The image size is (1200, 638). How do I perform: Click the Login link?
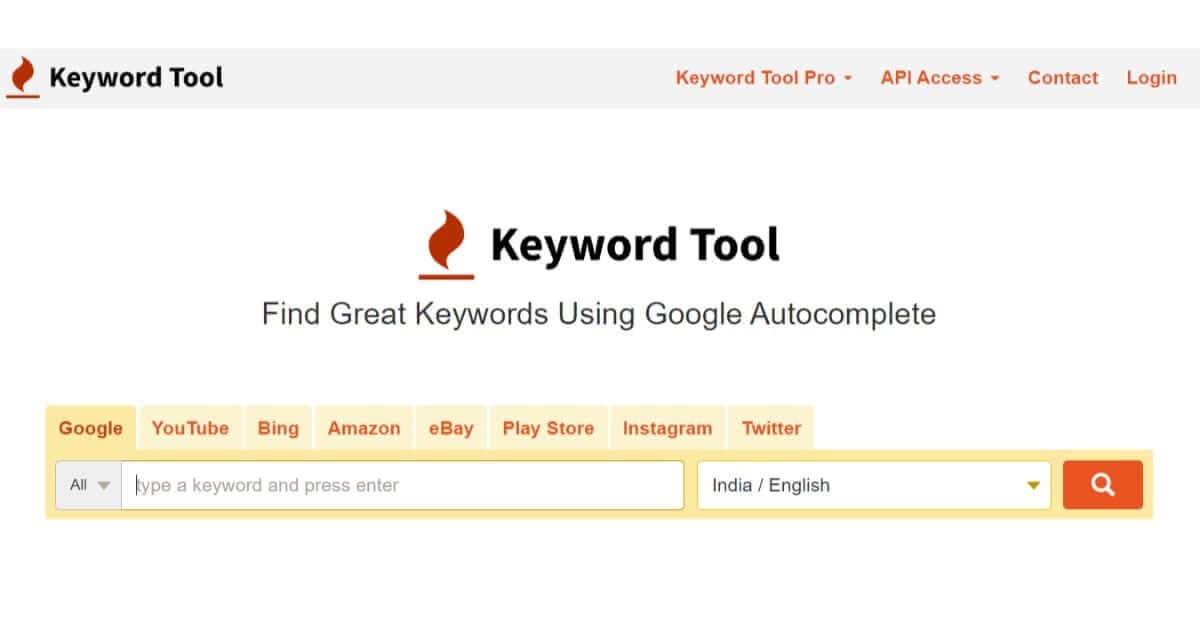click(1151, 78)
